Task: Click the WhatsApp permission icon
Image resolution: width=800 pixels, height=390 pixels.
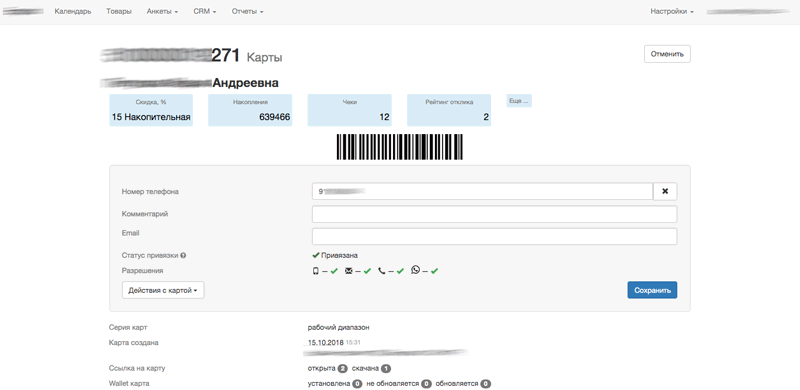Action: tap(415, 270)
